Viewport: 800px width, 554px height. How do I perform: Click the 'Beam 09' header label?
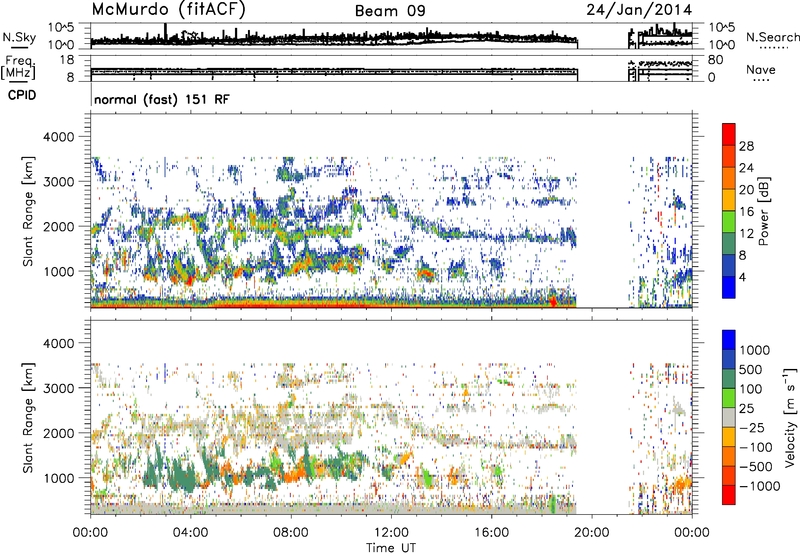[390, 11]
